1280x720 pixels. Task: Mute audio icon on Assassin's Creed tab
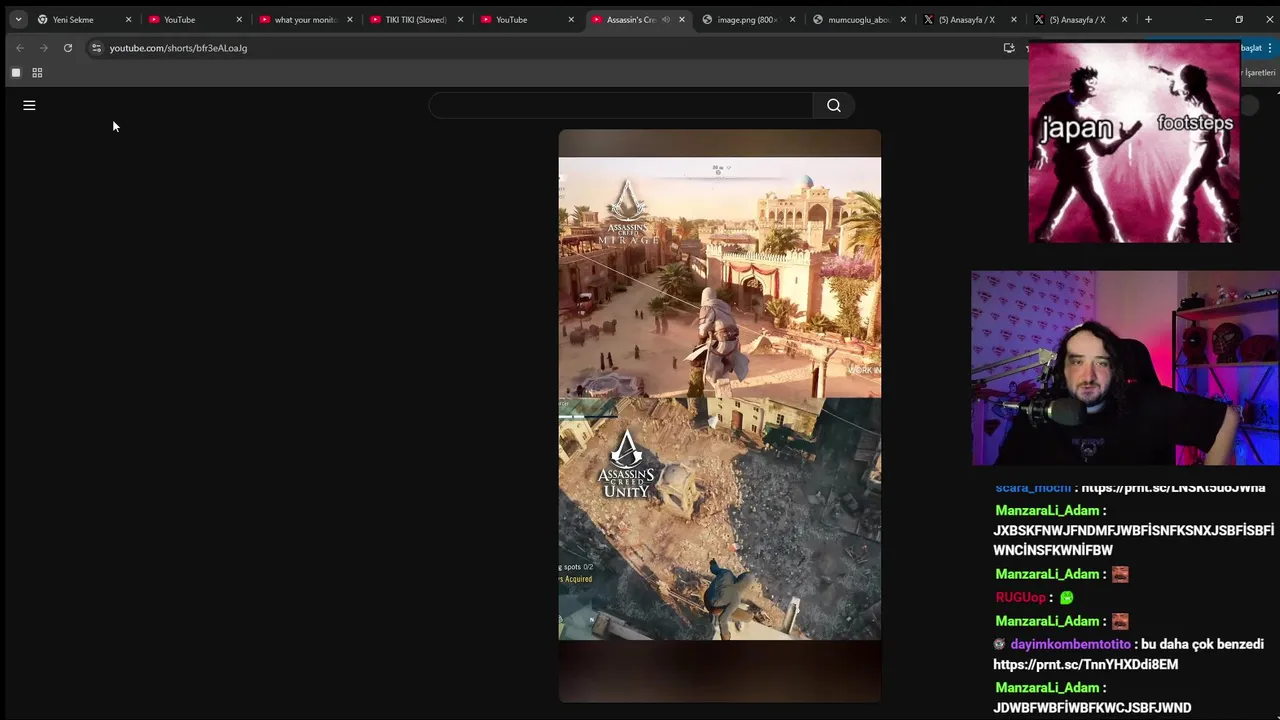666,19
